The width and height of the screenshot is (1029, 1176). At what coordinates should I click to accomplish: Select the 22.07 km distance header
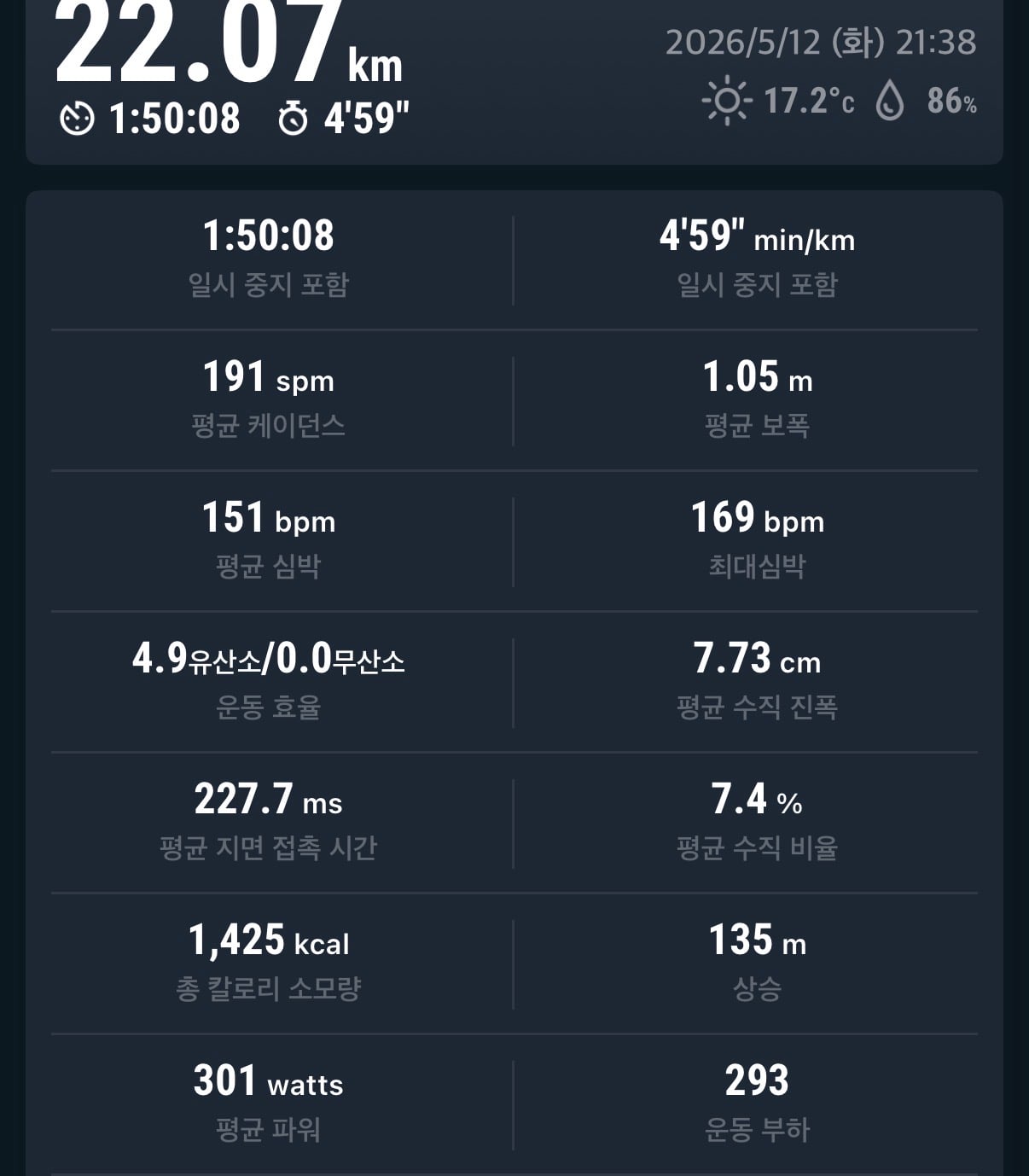point(229,43)
